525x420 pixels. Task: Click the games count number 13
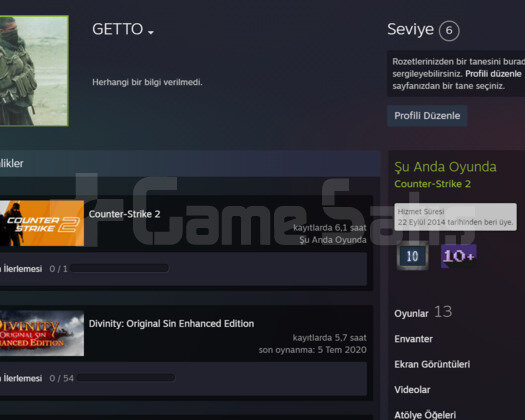(443, 312)
